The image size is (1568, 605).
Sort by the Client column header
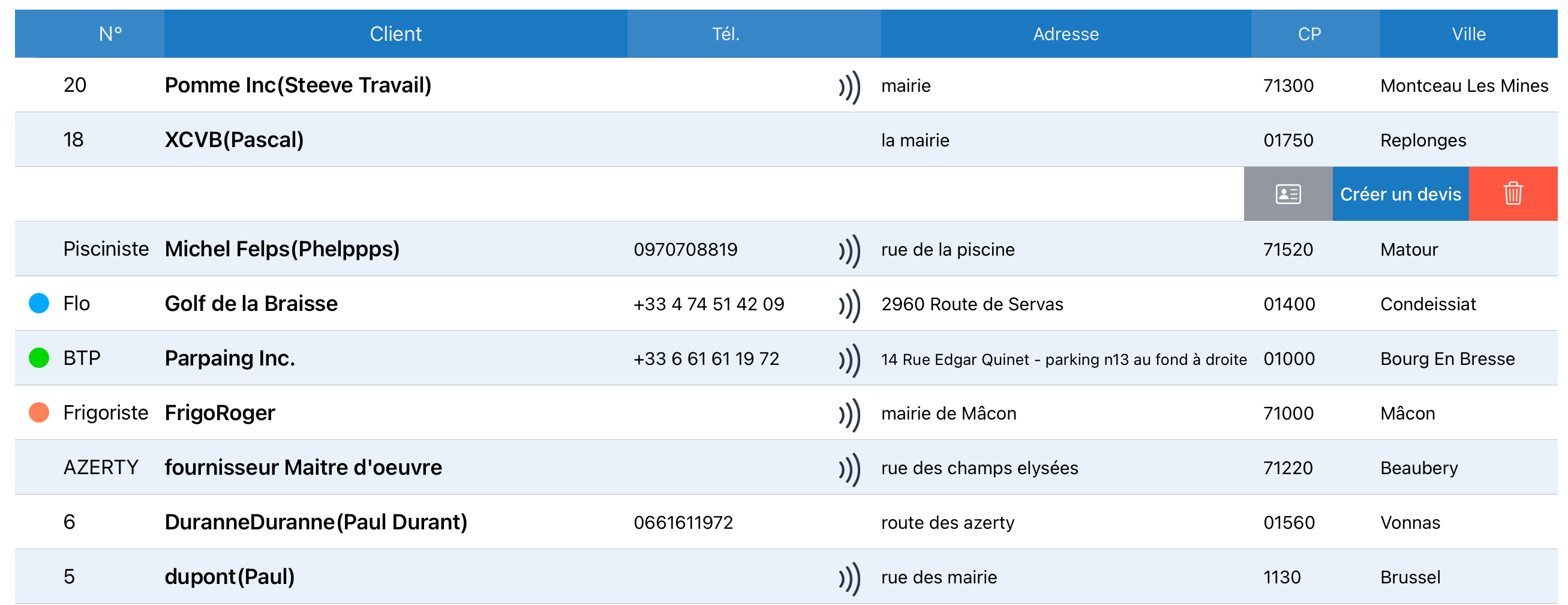coord(396,34)
